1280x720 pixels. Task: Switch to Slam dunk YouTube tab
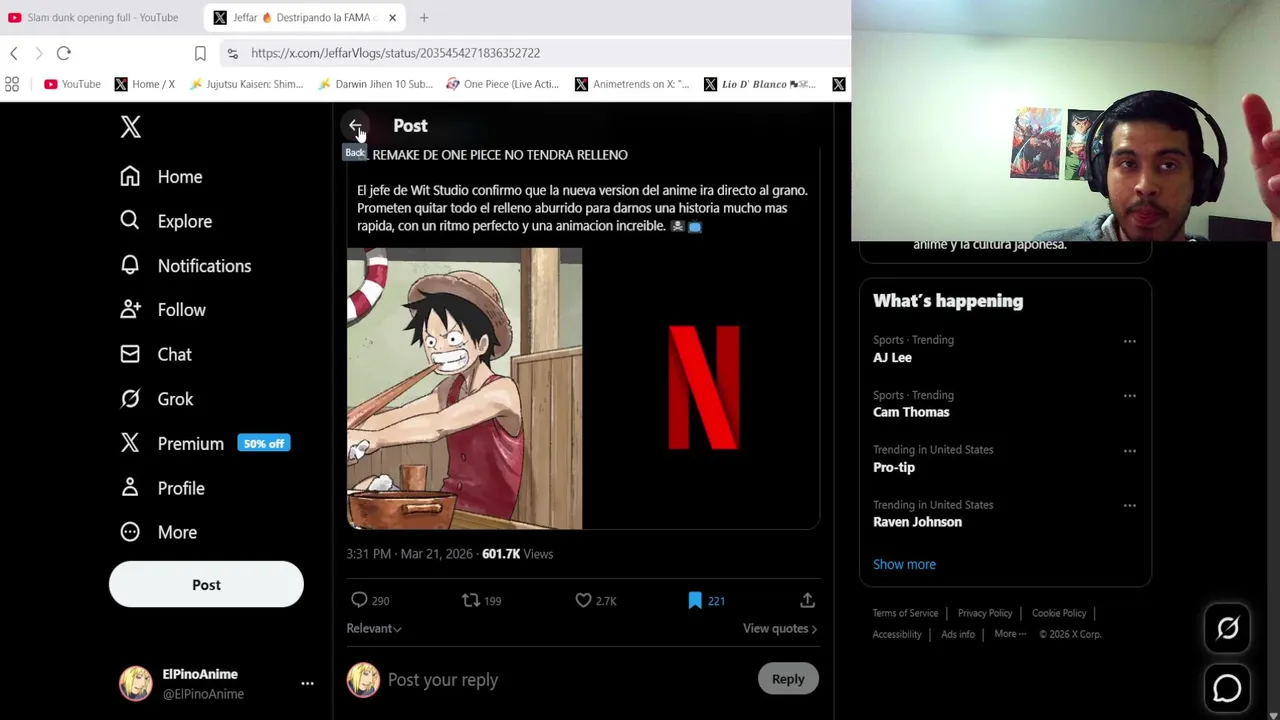pyautogui.click(x=92, y=17)
